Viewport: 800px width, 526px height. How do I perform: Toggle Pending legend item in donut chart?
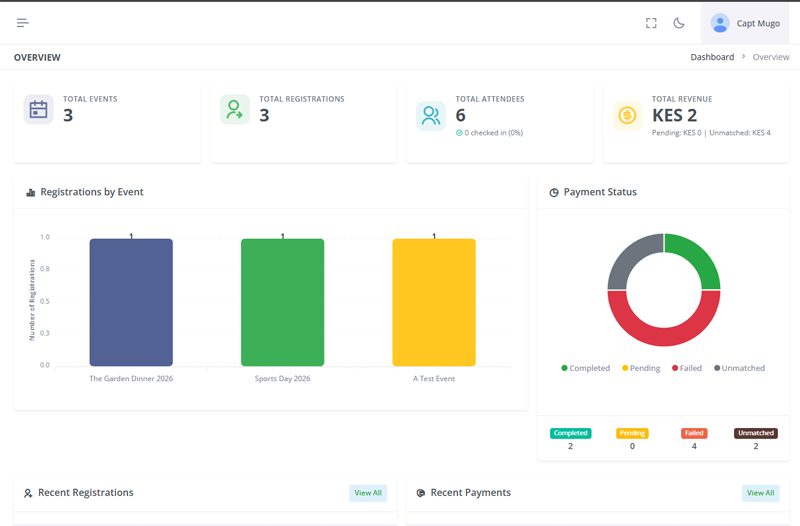[x=641, y=368]
